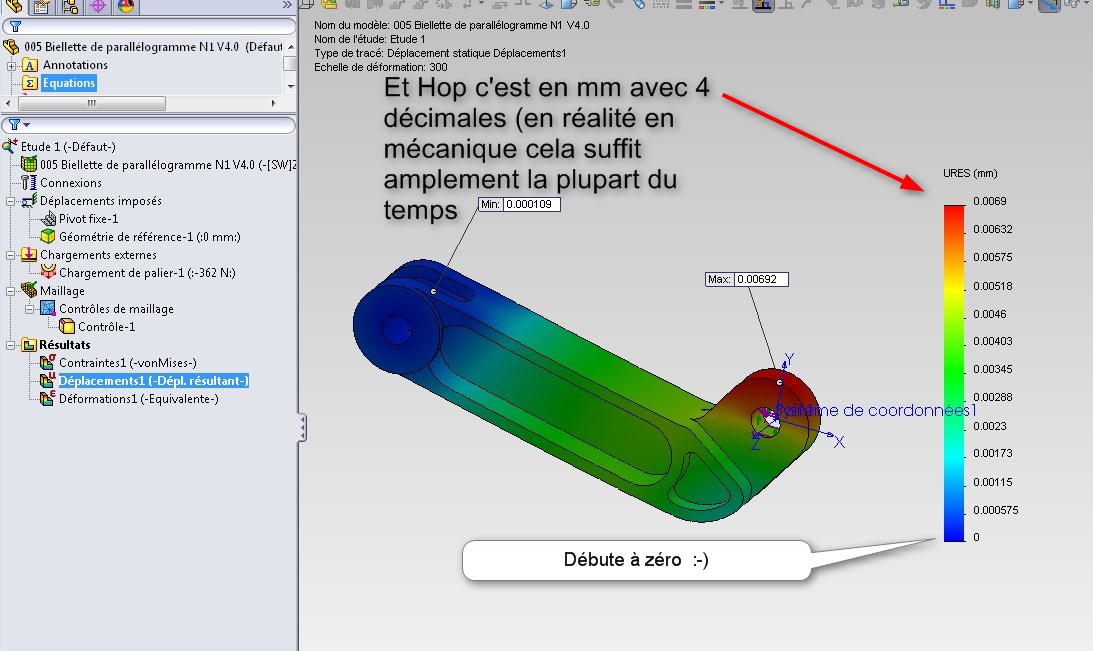Click the Contraintes1 stress plot icon
Viewport: 1093px width, 651px height.
point(48,362)
